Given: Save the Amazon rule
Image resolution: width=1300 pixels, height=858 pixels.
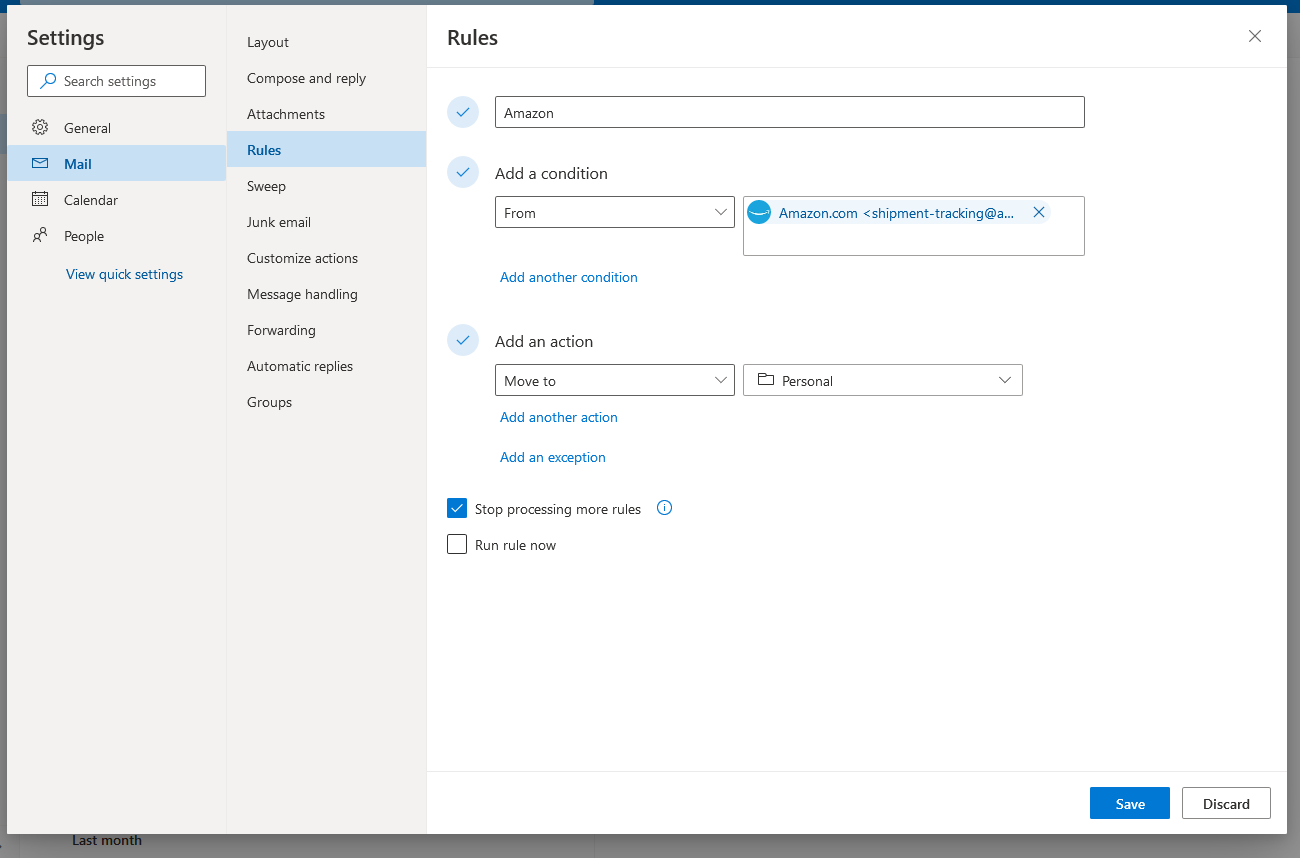Looking at the screenshot, I should (x=1129, y=803).
